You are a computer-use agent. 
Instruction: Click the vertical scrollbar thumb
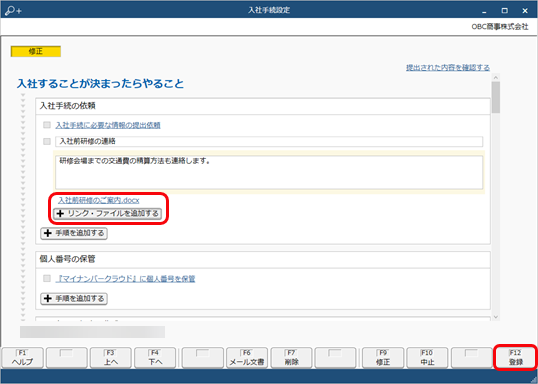point(495,97)
